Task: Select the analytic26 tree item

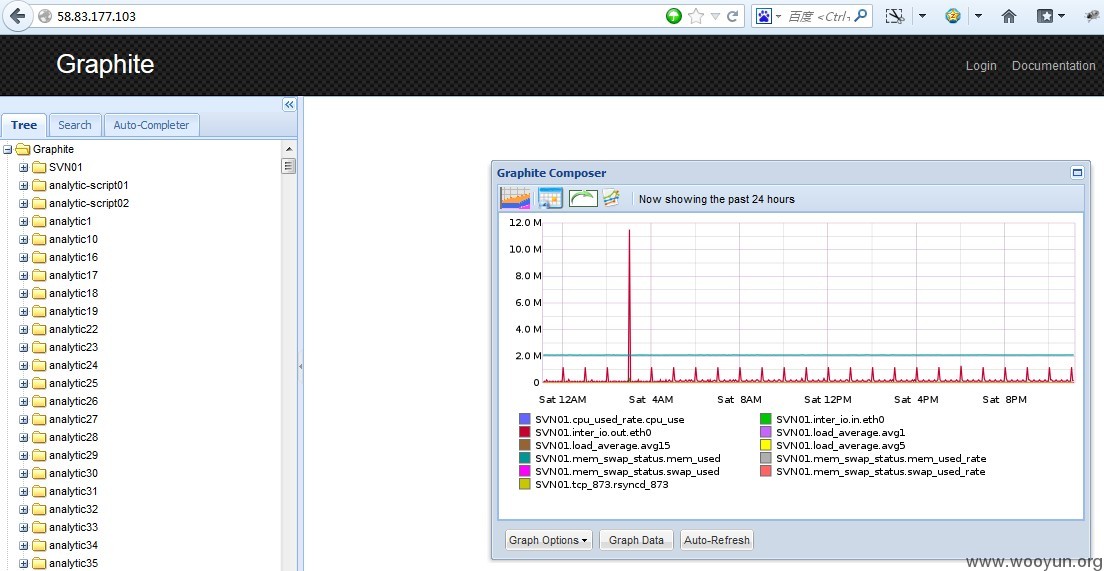Action: [73, 401]
